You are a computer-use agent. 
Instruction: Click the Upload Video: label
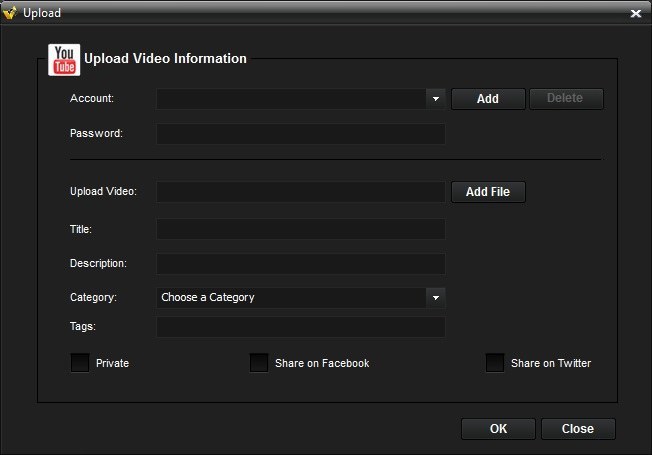click(x=103, y=191)
